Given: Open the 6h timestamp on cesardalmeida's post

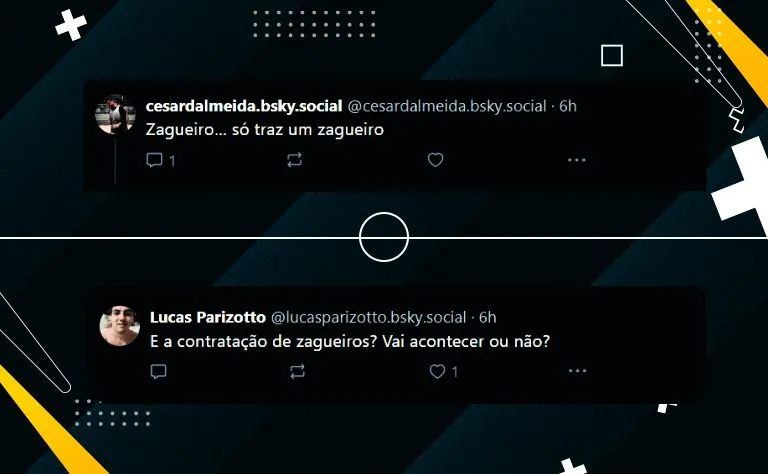Looking at the screenshot, I should coord(568,106).
